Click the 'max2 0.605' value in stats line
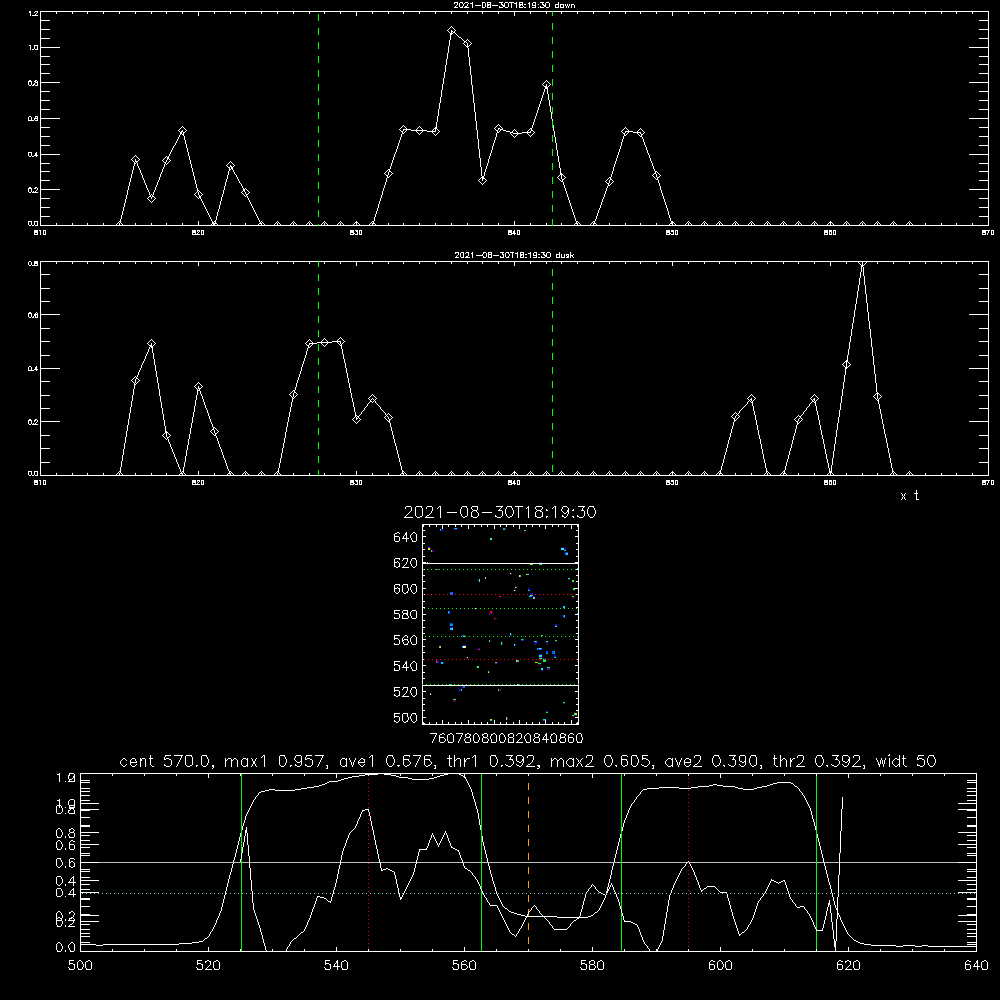 tap(601, 761)
